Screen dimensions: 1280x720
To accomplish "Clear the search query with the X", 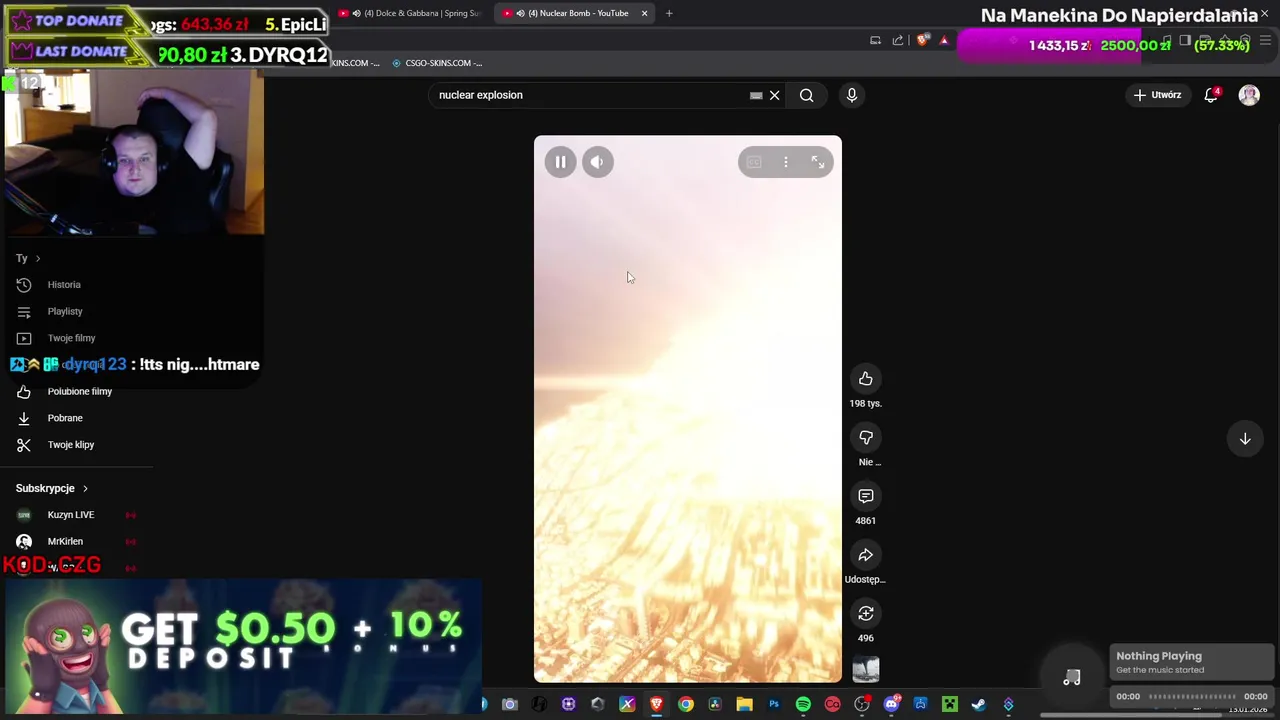I will [774, 95].
